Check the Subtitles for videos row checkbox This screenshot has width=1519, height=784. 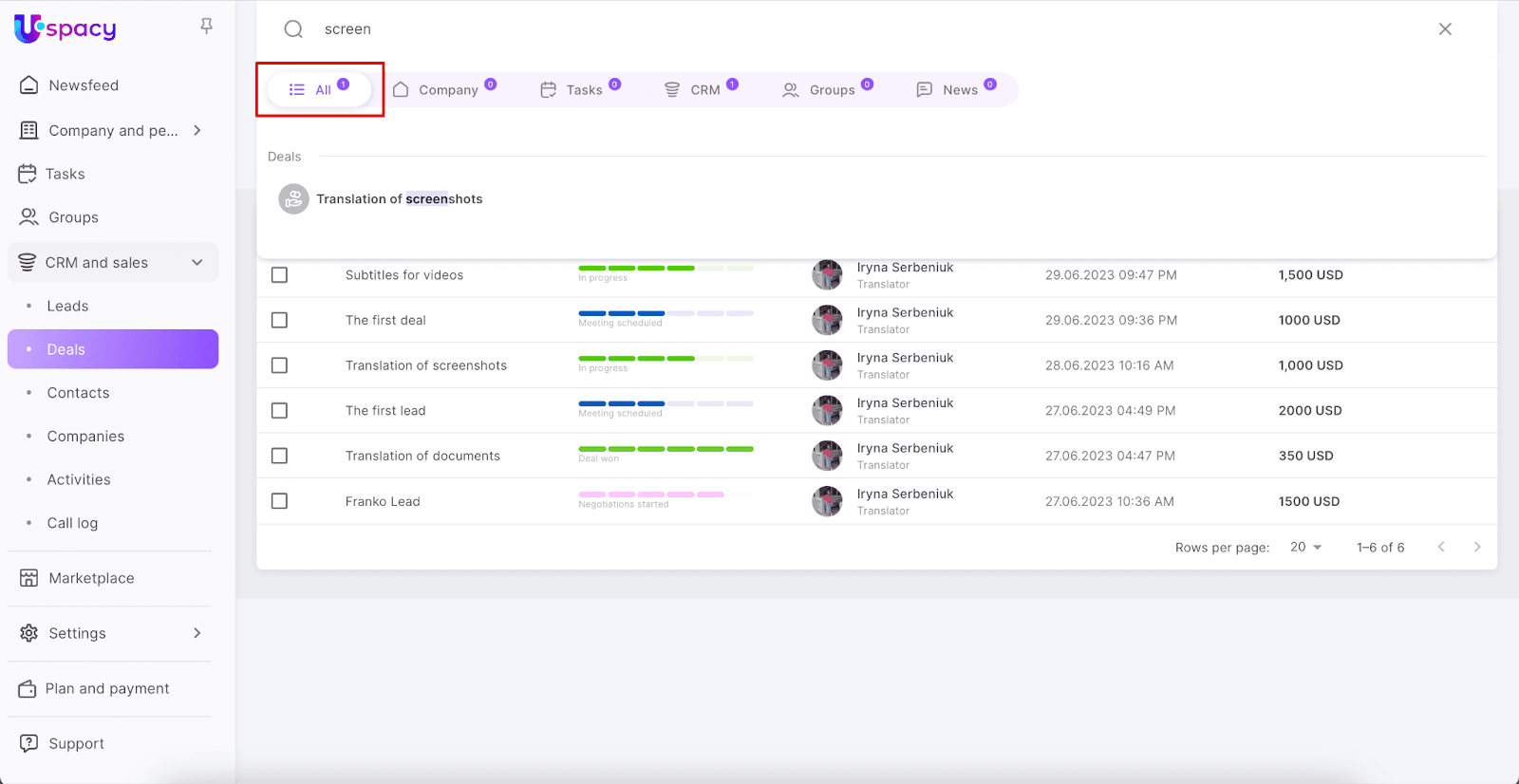[x=279, y=275]
